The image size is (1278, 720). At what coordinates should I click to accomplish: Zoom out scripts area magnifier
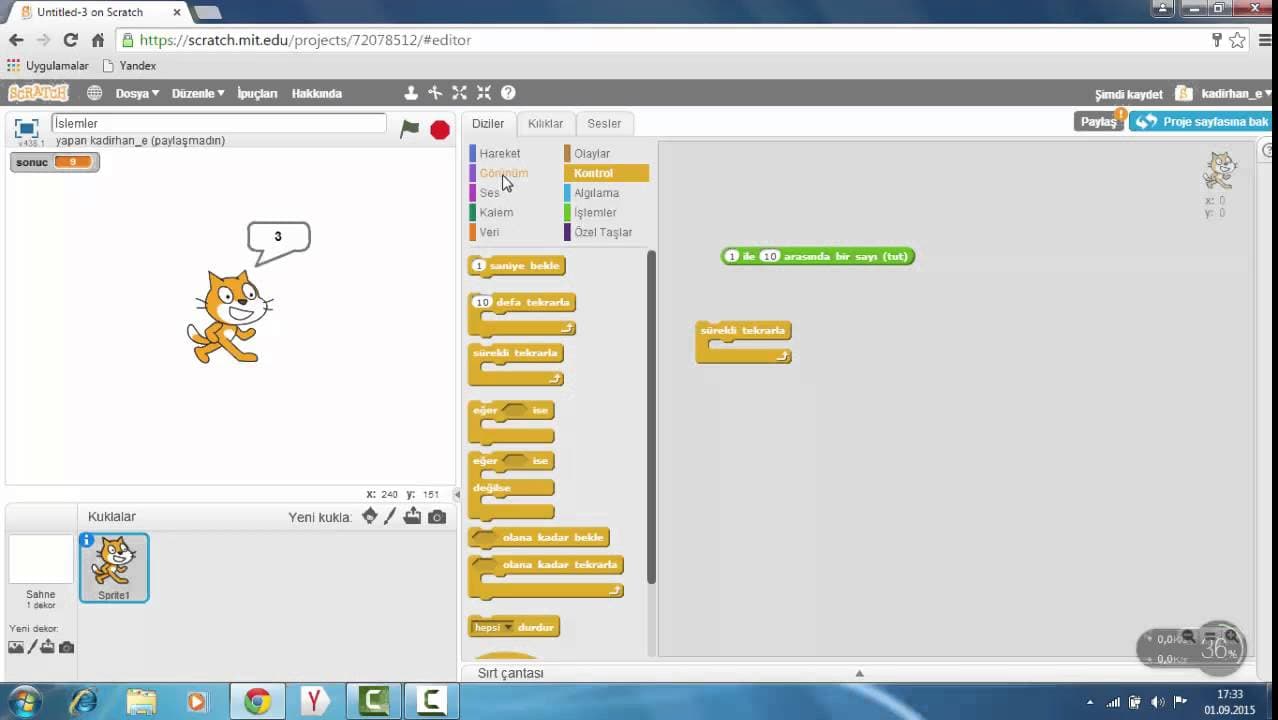click(x=1188, y=637)
